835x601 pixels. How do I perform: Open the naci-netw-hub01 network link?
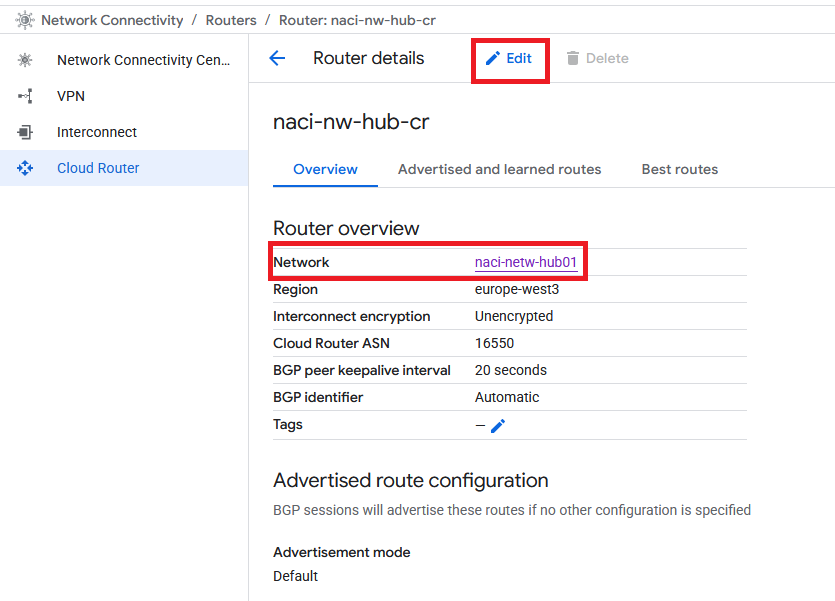[x=526, y=262]
